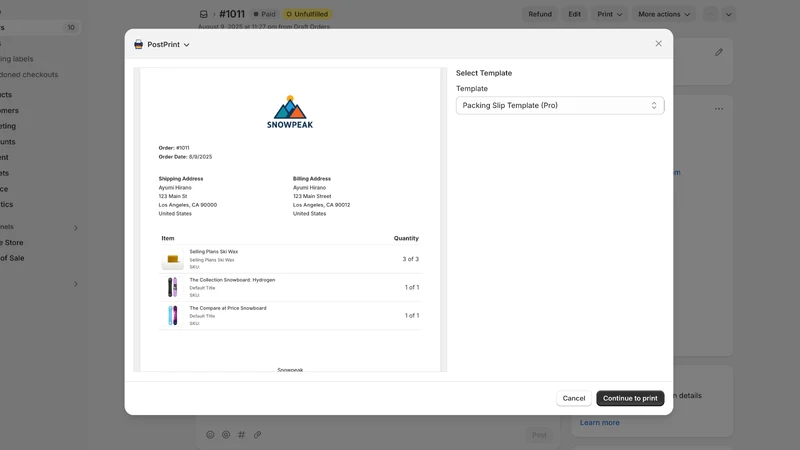This screenshot has width=800, height=450.
Task: Open the three-dot menu on right card
Action: (718, 109)
